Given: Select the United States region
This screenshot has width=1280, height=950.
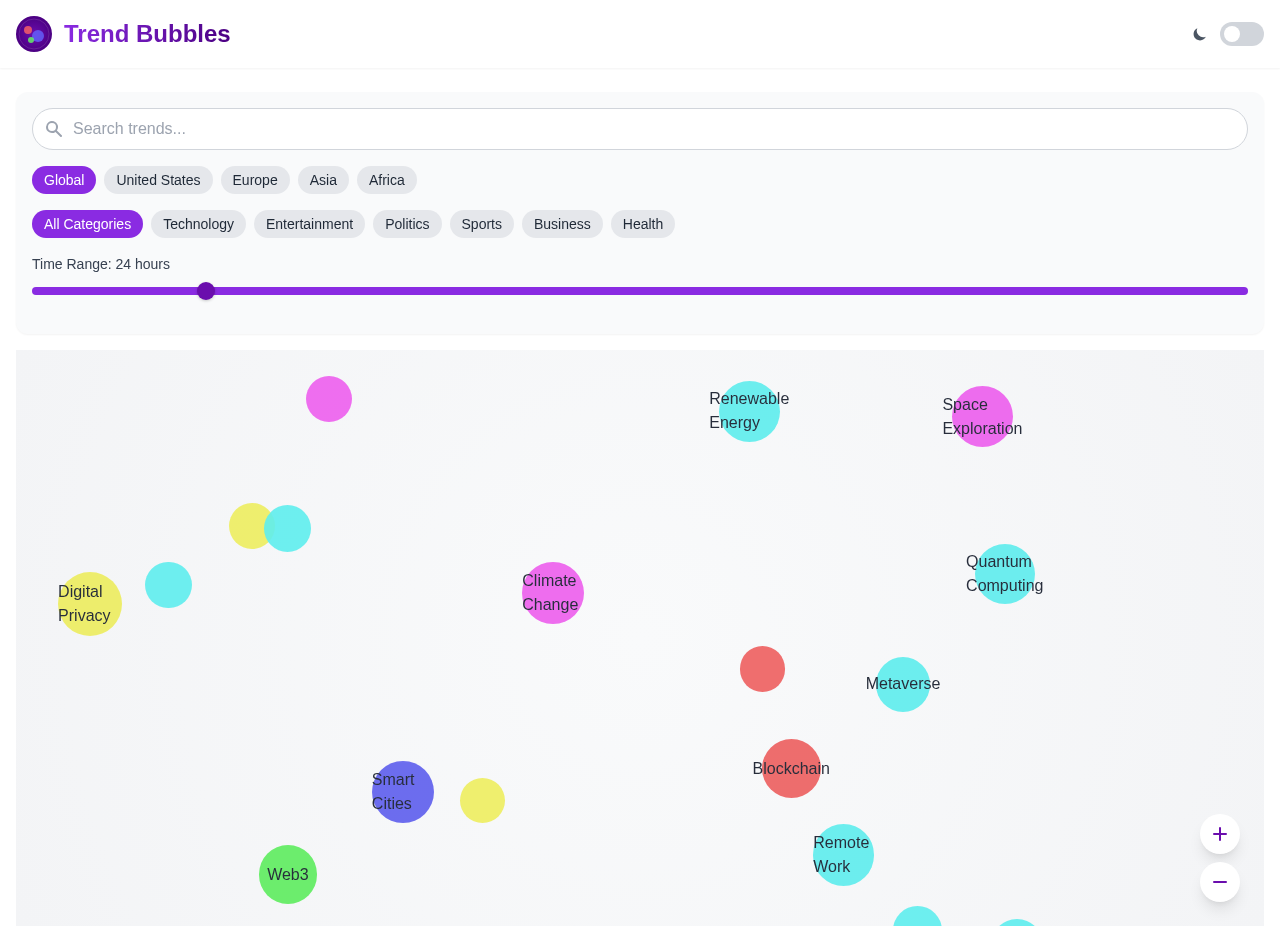Looking at the screenshot, I should 158,180.
